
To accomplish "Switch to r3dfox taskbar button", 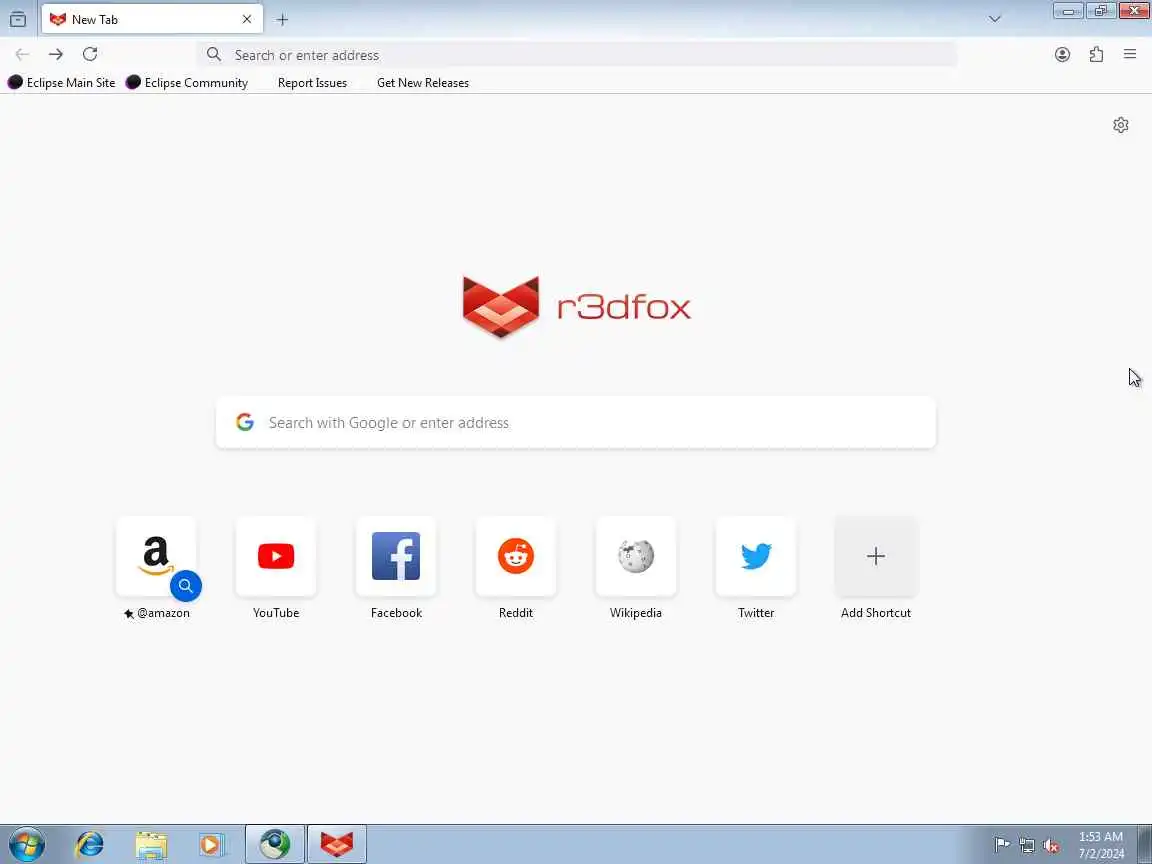I will coord(336,844).
